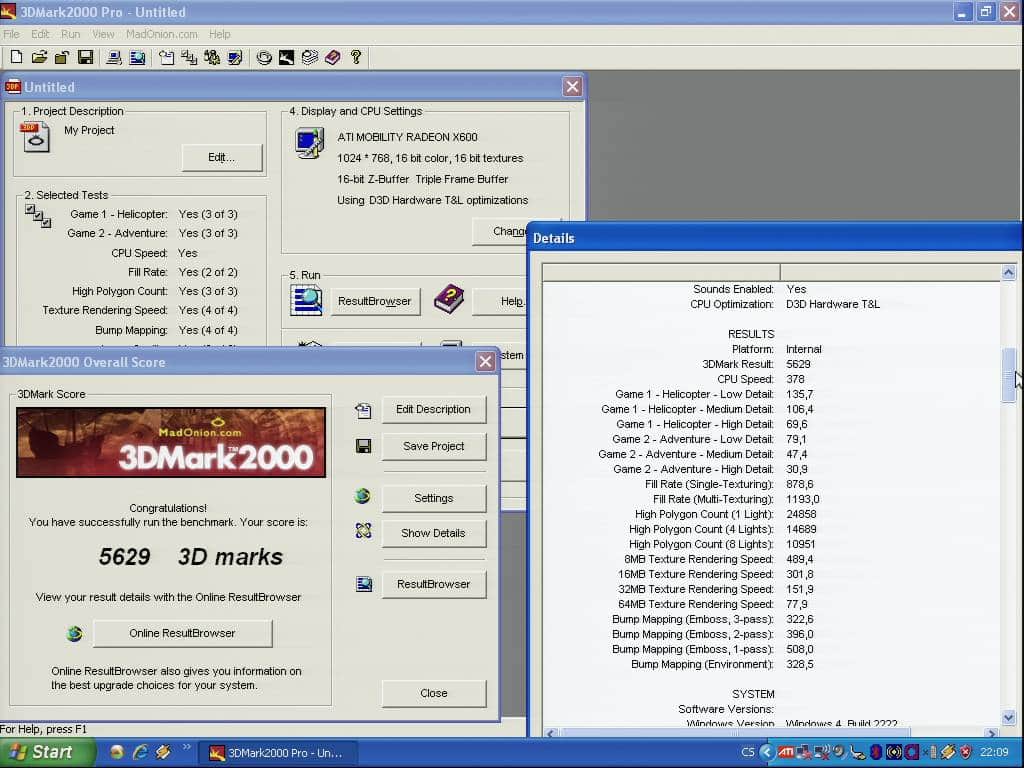The width and height of the screenshot is (1024, 768).
Task: Open the Edit menu
Action: coord(40,34)
